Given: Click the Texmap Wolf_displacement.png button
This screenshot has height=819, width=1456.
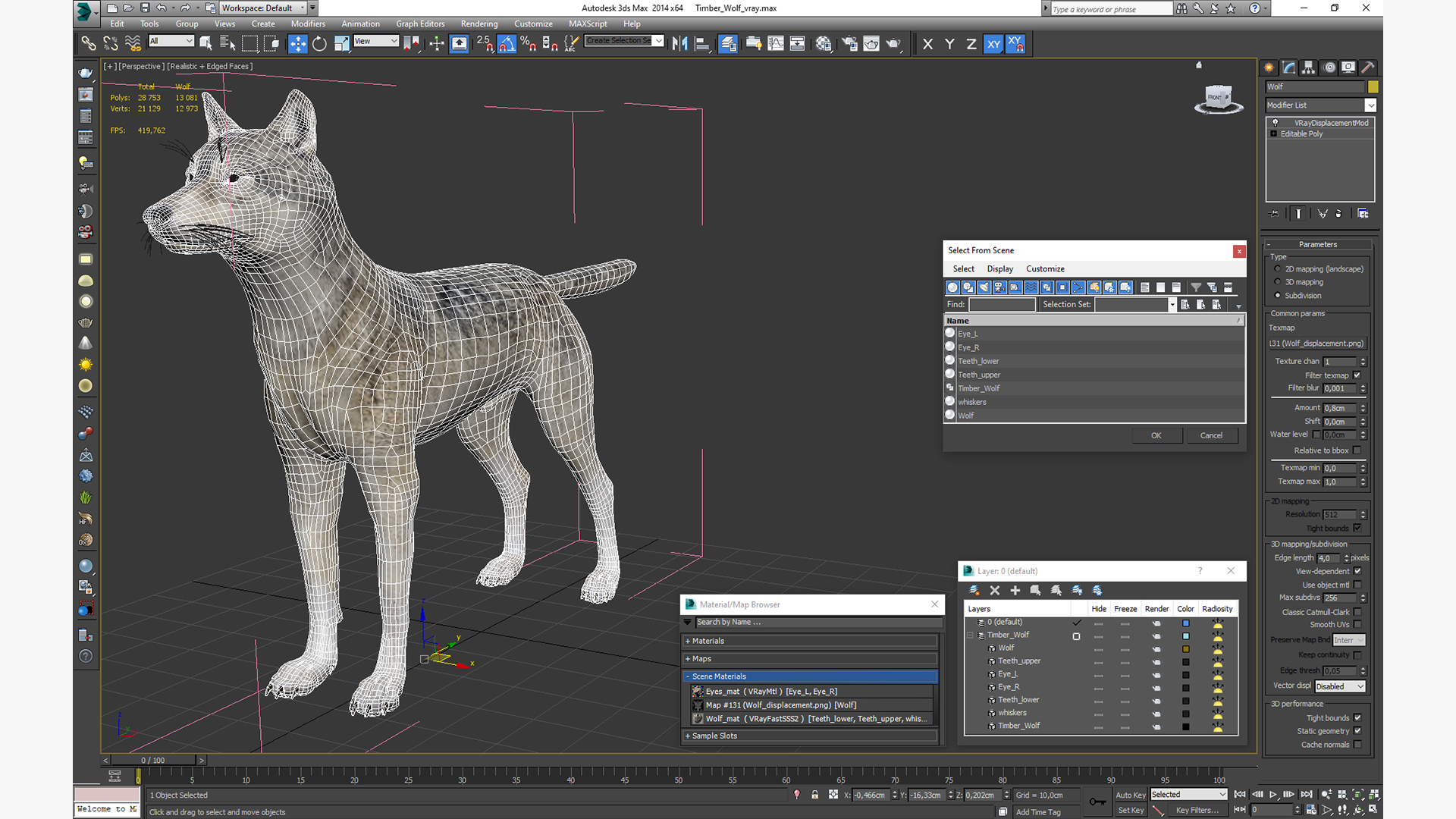Looking at the screenshot, I should click(x=1317, y=344).
